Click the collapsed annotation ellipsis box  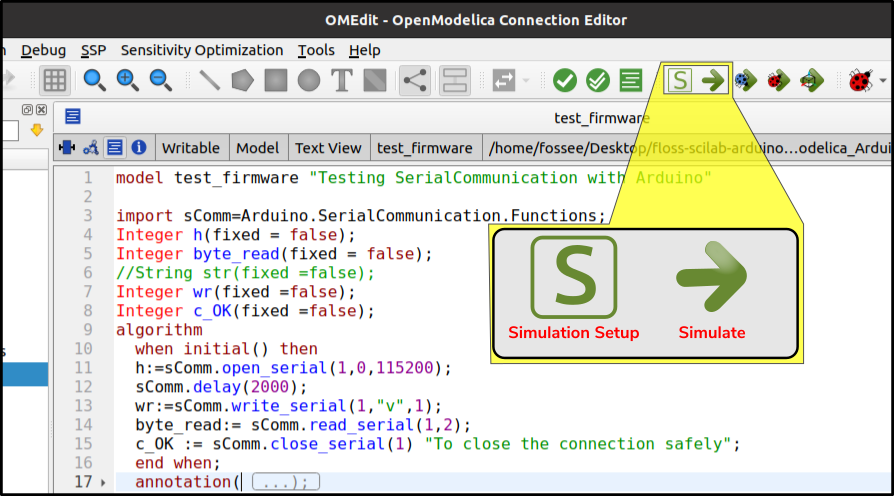286,482
